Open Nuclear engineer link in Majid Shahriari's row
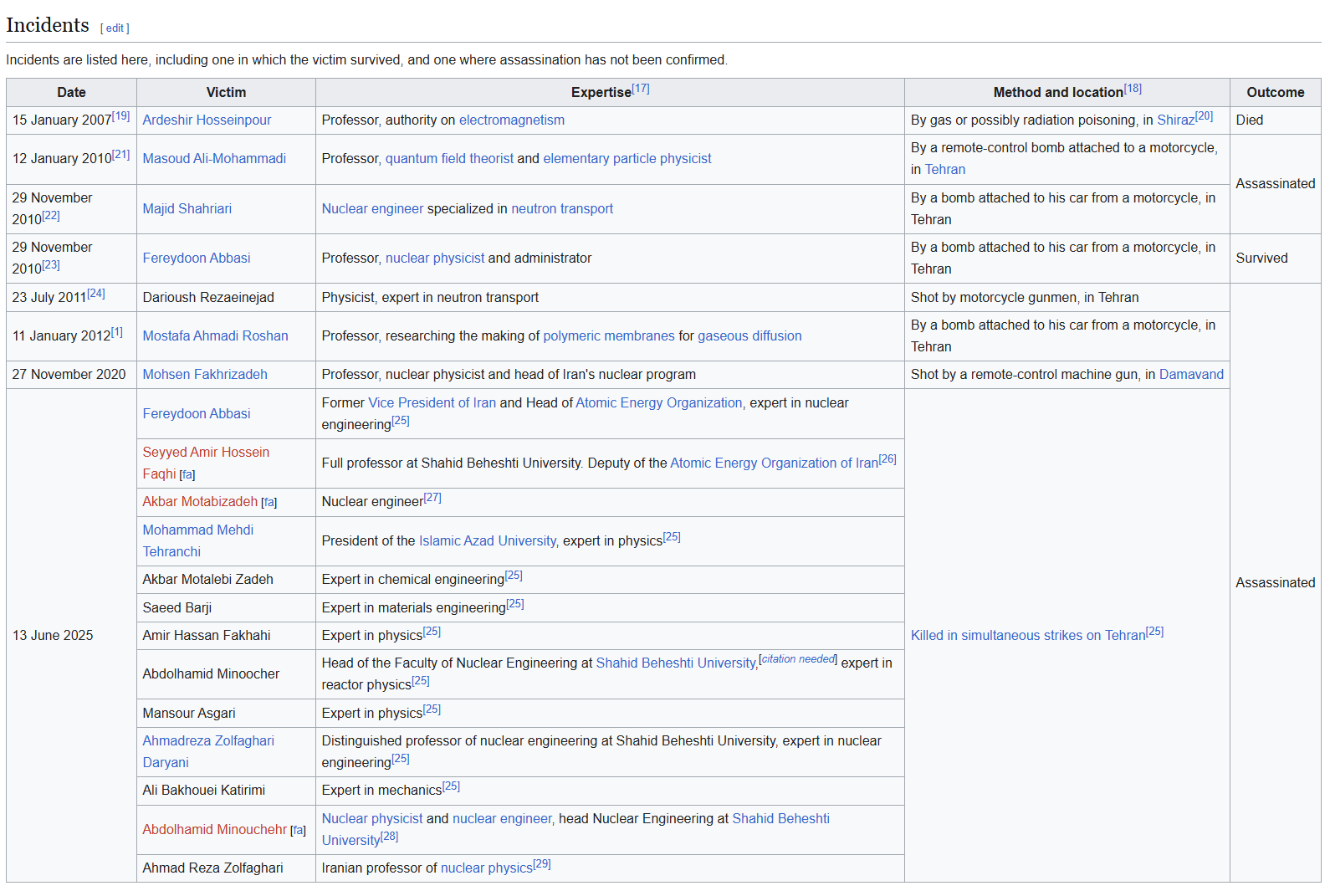The width and height of the screenshot is (1330, 896). click(x=372, y=209)
